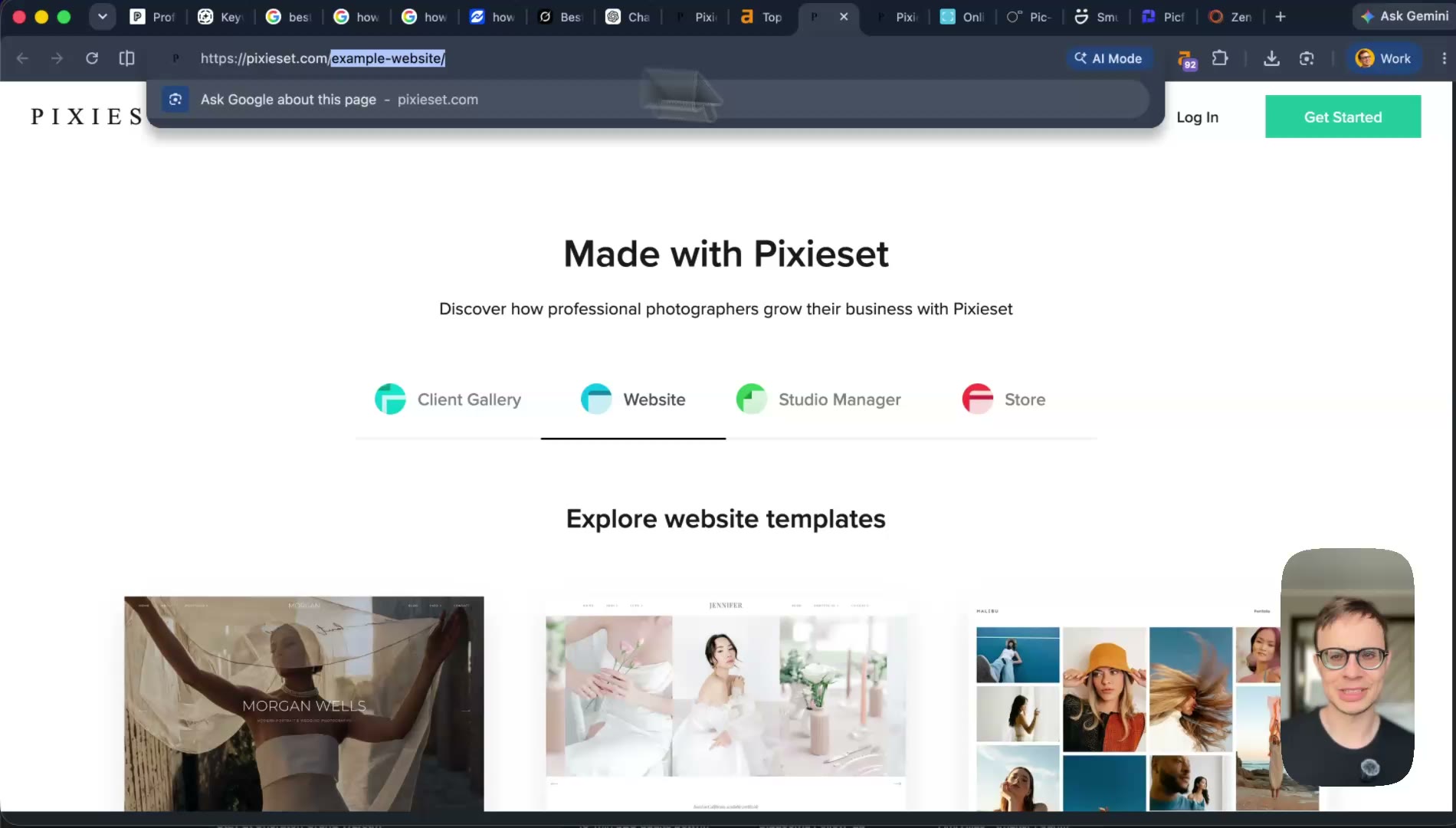The width and height of the screenshot is (1456, 828).
Task: Open the Jennifer website template
Action: coord(726,704)
